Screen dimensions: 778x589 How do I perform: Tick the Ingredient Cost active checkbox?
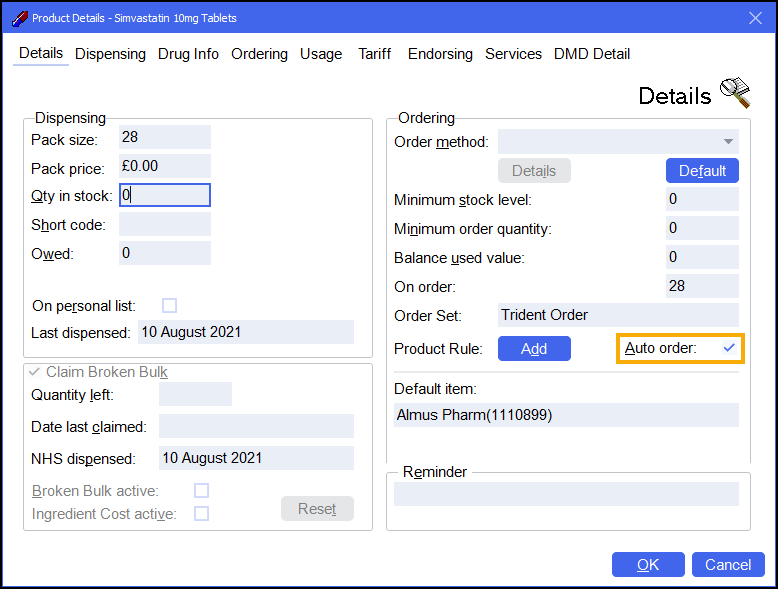point(201,513)
